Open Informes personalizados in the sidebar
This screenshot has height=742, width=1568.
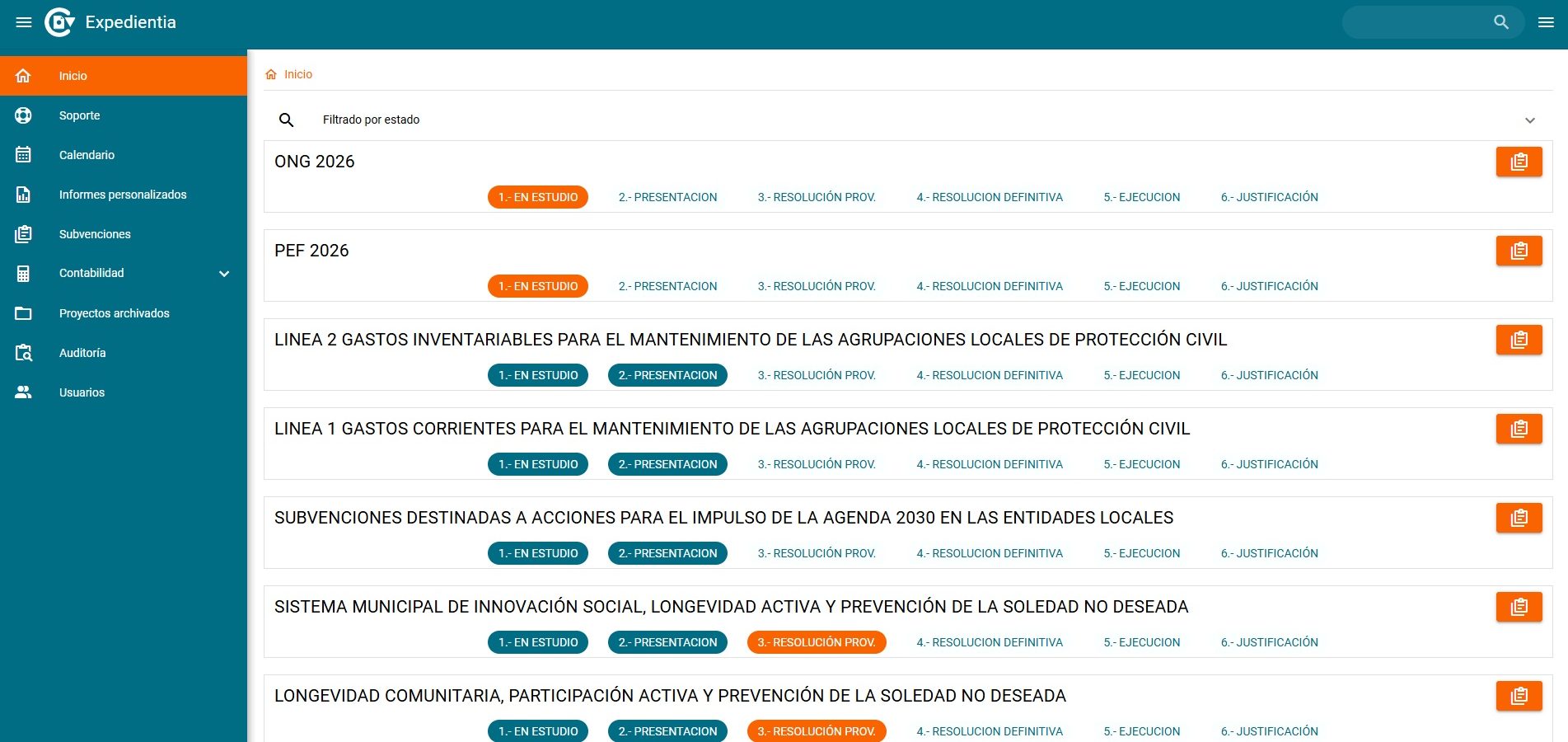pos(124,195)
